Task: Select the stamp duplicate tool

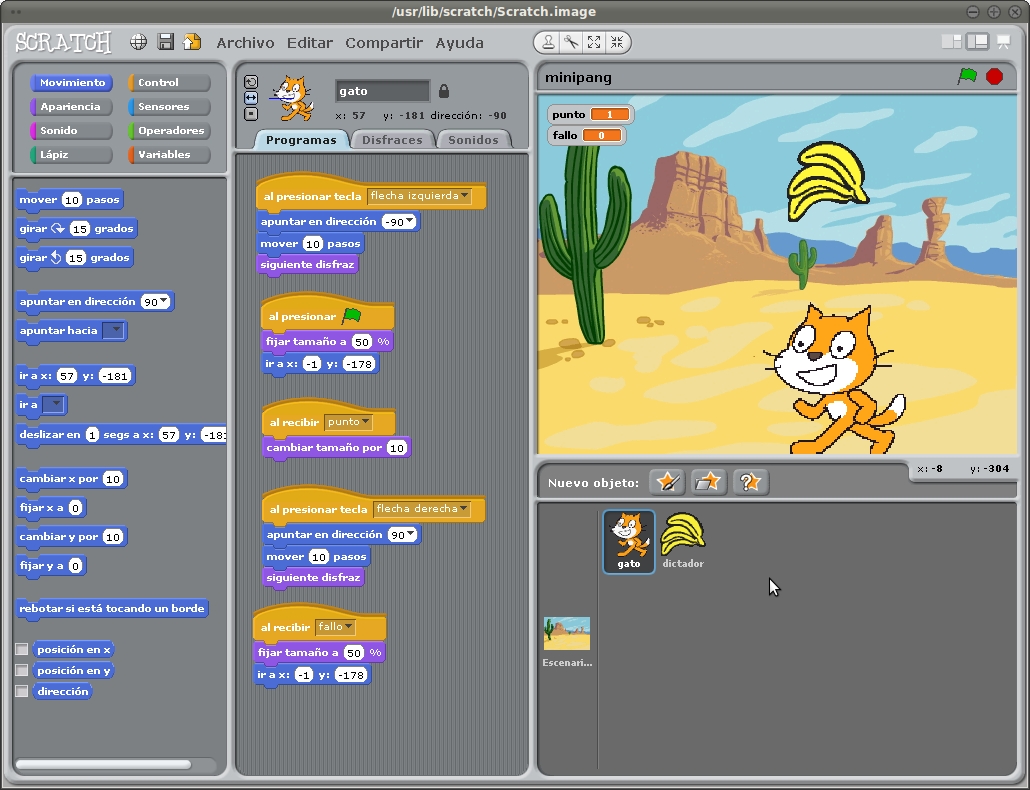Action: [x=548, y=42]
